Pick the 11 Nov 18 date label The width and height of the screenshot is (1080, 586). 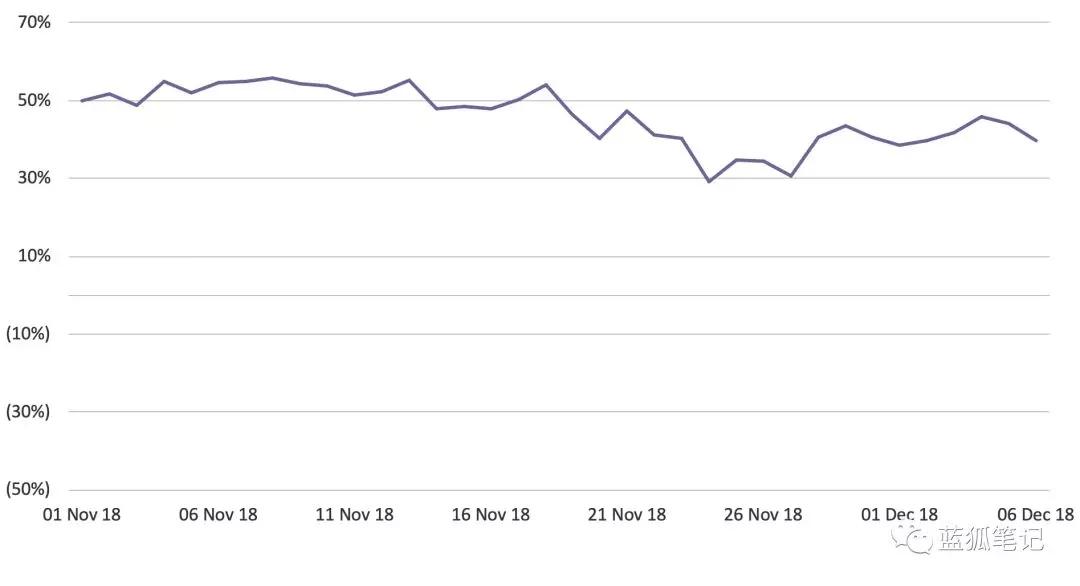pyautogui.click(x=354, y=515)
